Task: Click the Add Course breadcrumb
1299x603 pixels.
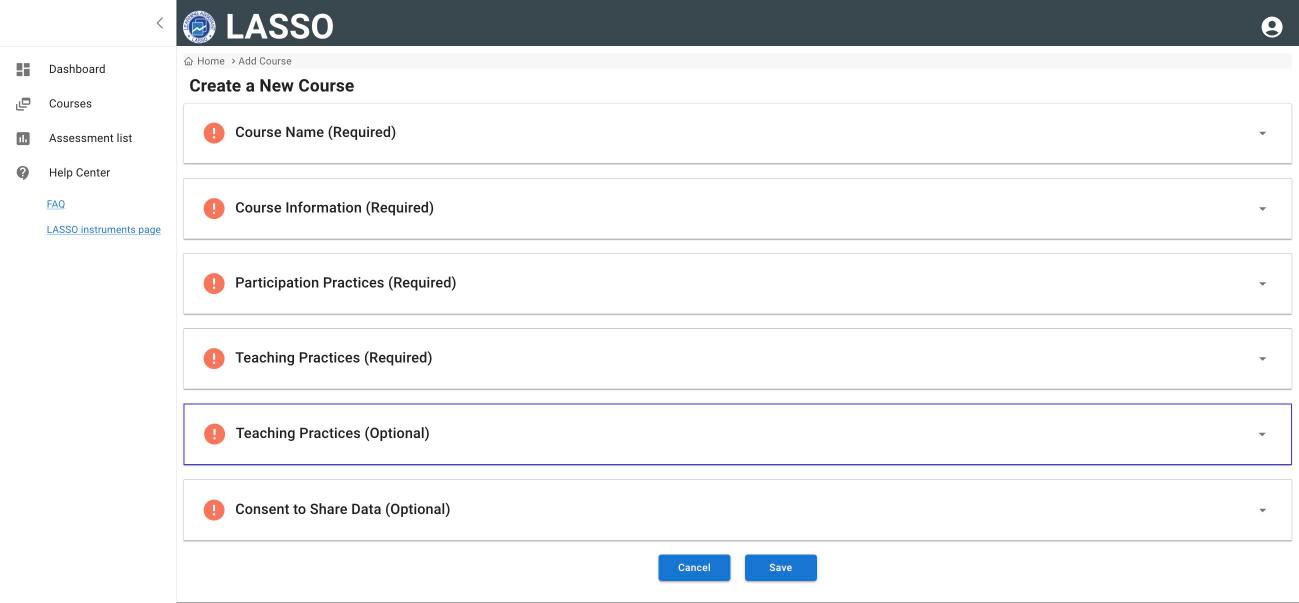Action: 265,61
